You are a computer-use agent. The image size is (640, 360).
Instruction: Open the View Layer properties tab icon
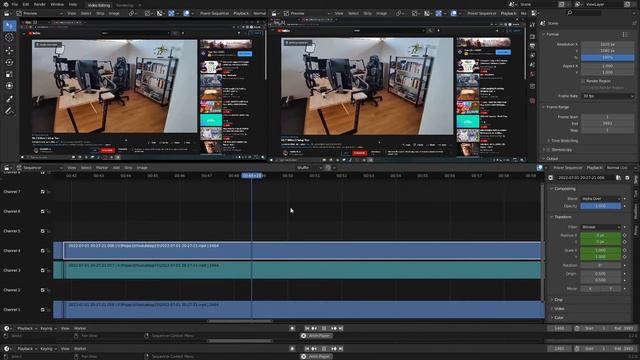[x=532, y=55]
